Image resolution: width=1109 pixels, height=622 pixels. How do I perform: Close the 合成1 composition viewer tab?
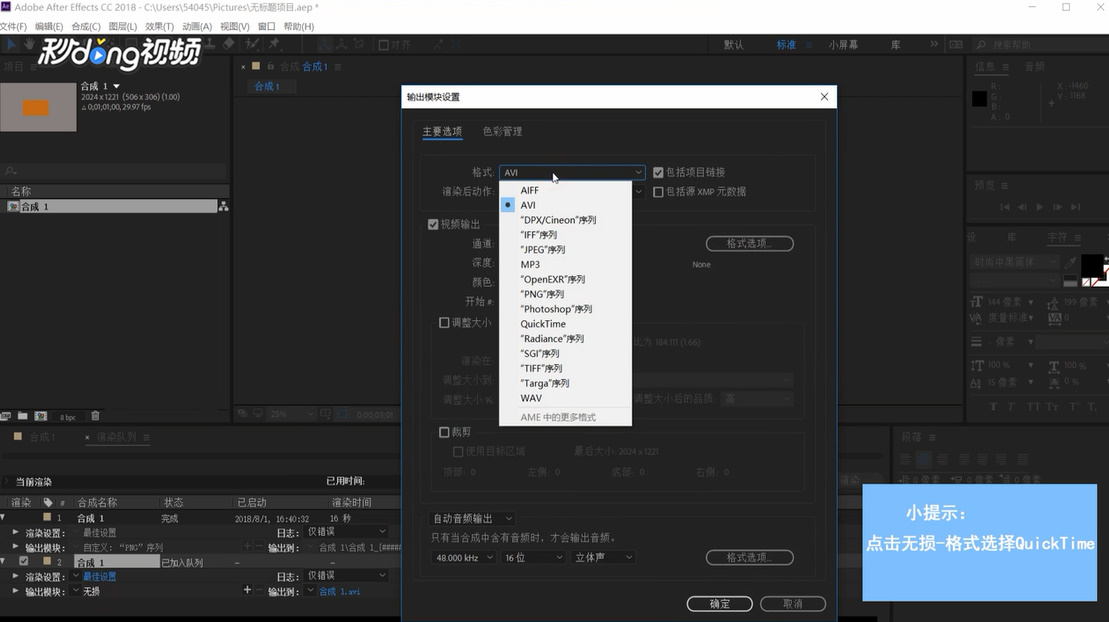click(243, 67)
